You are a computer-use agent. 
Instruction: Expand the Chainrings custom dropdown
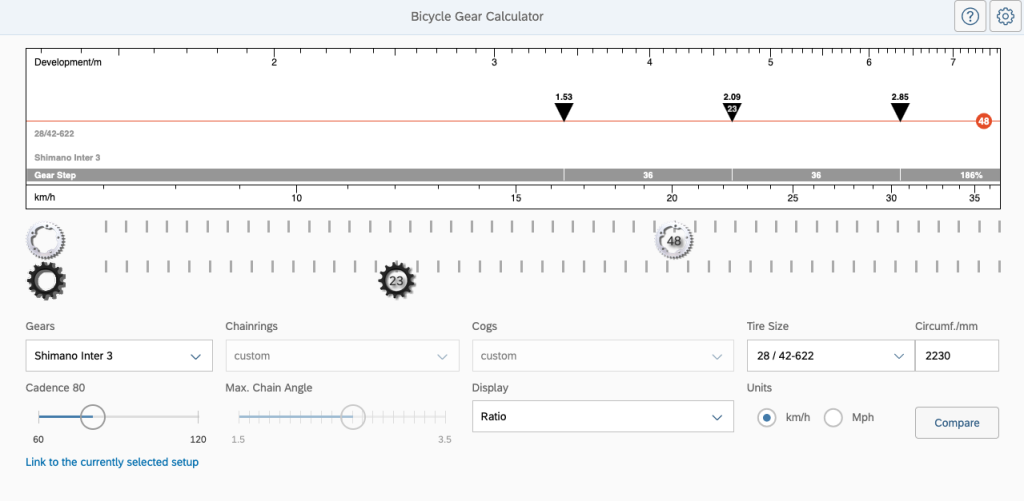(x=342, y=356)
